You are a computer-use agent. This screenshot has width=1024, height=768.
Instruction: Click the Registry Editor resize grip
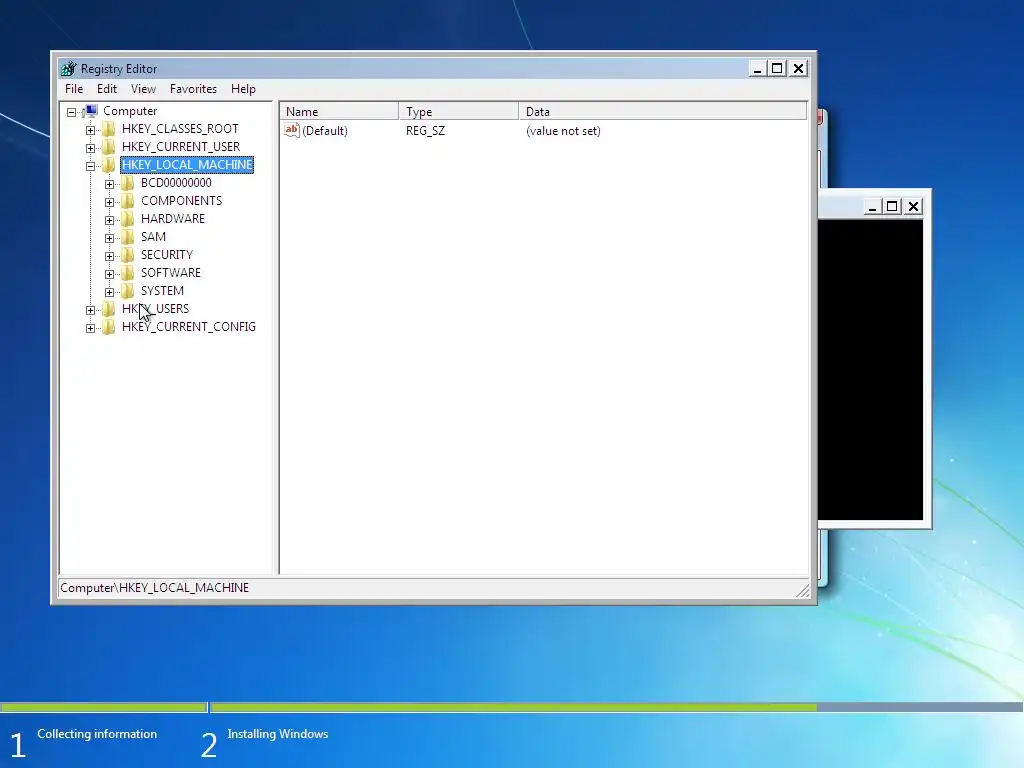point(803,590)
